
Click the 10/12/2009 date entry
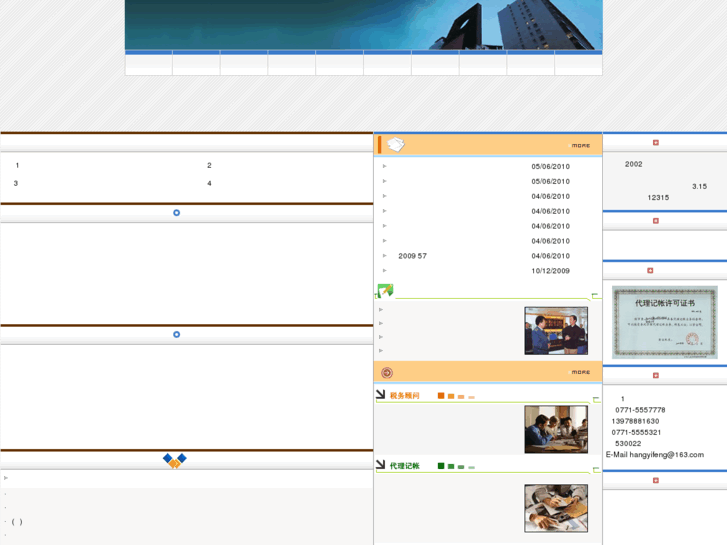[x=550, y=270]
